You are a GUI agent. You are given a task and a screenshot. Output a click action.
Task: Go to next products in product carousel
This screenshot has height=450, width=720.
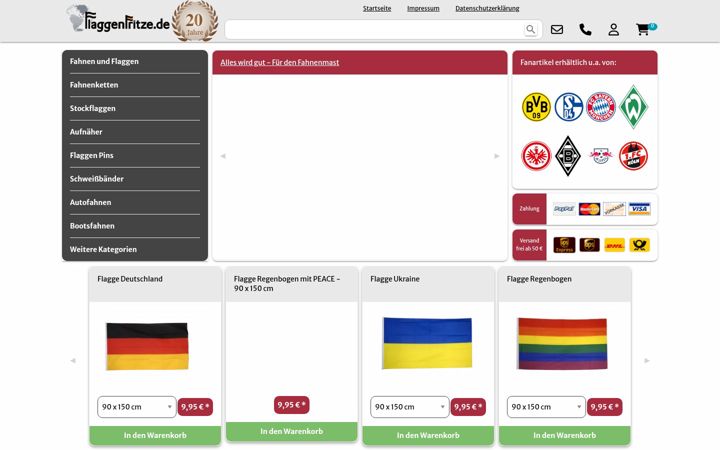point(647,360)
